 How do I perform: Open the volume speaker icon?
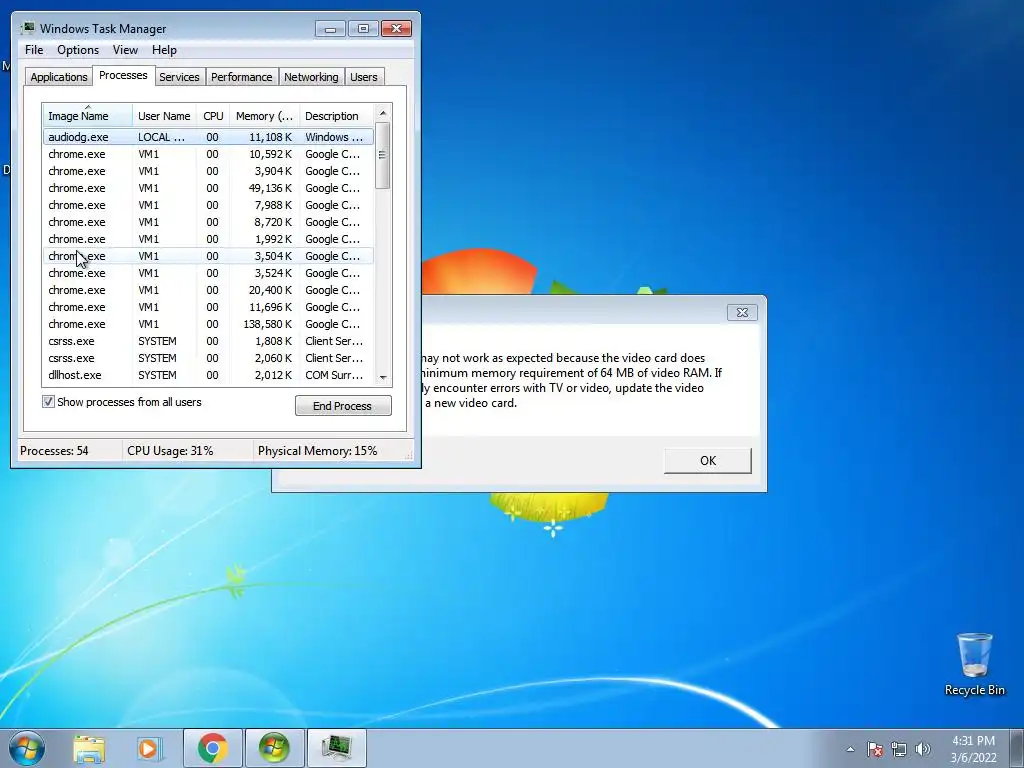coord(923,749)
